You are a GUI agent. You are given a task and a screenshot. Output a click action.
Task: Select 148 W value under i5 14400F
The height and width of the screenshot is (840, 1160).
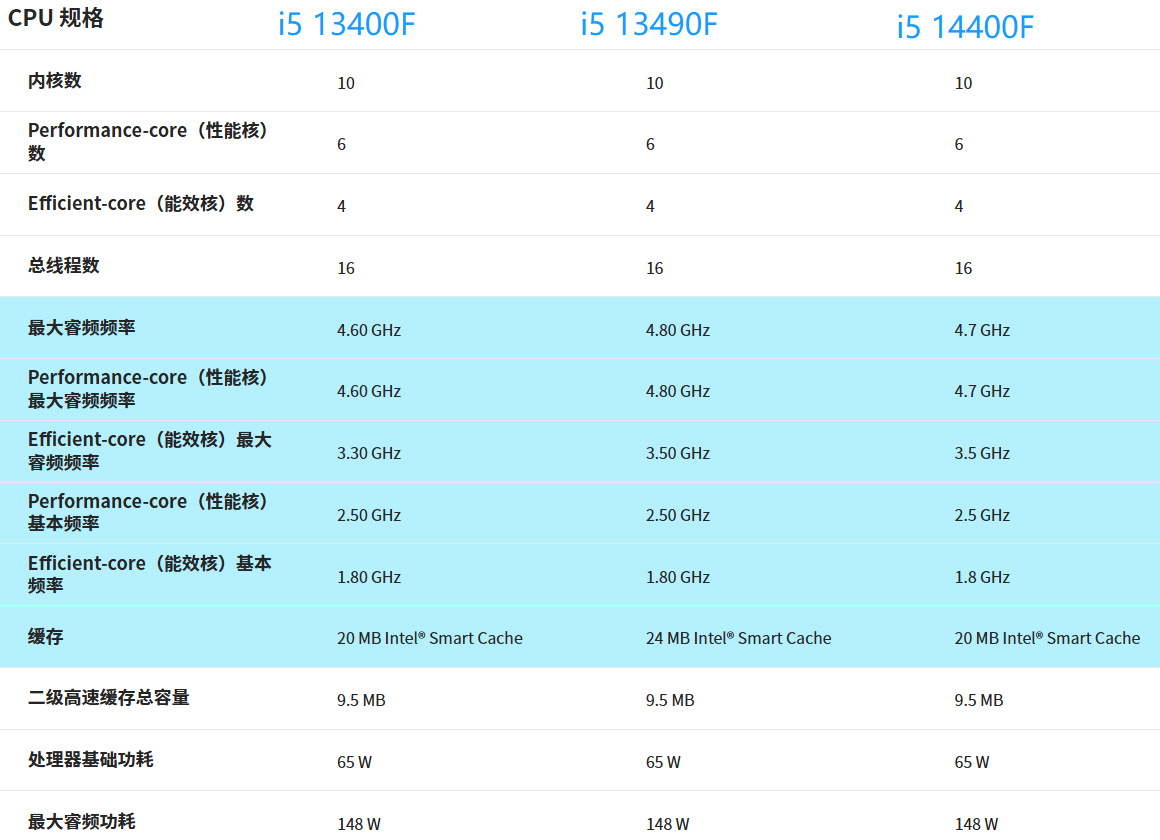[x=976, y=824]
